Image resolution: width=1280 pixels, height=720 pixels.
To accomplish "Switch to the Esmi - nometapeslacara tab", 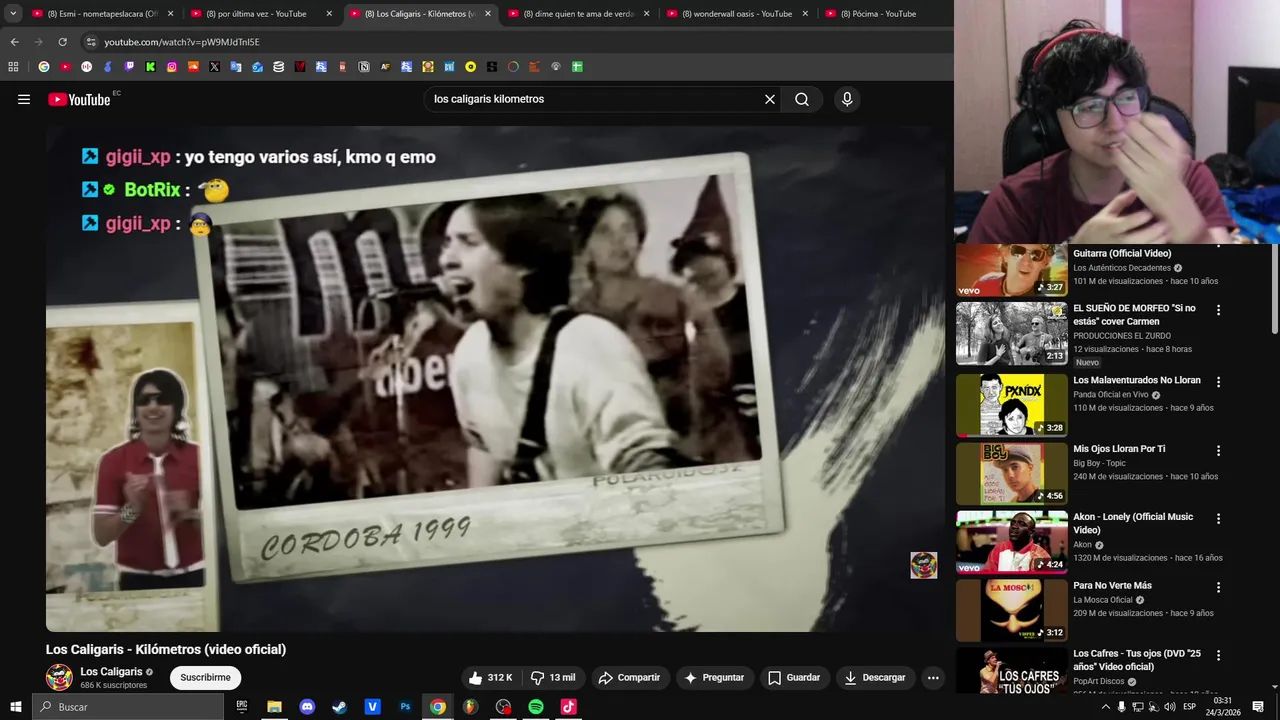I will [103, 14].
